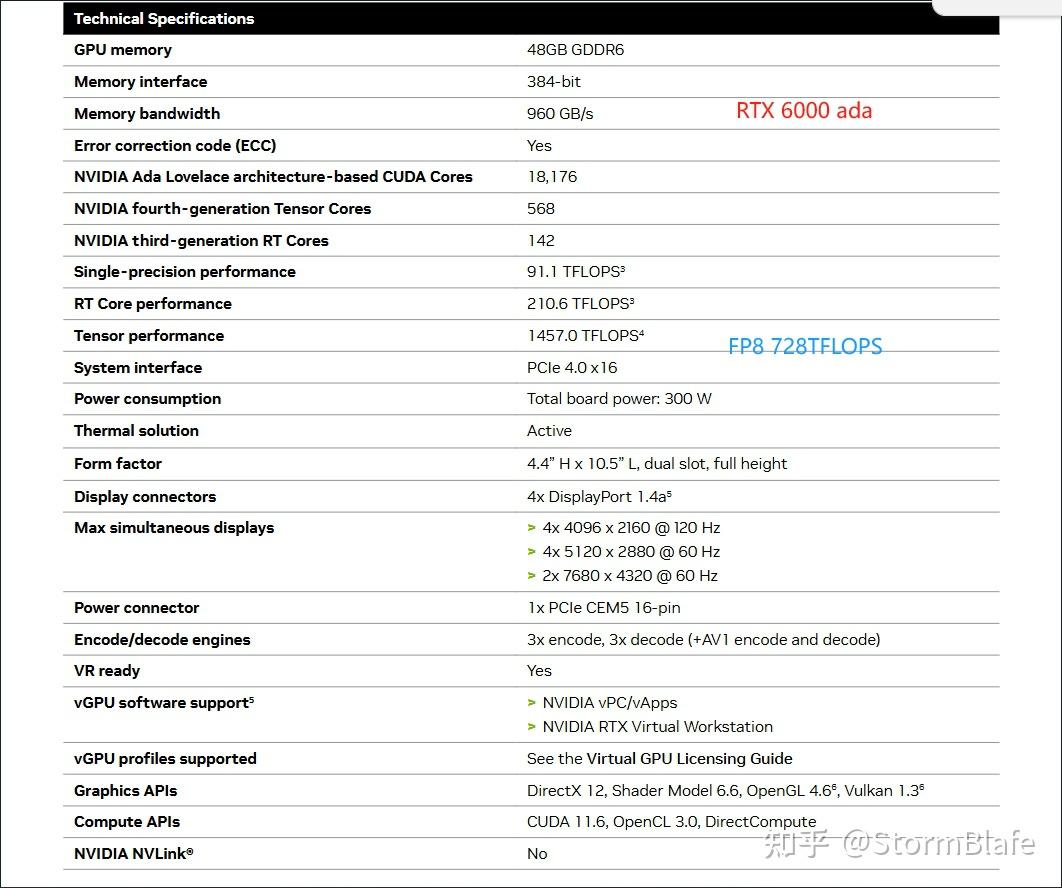The height and width of the screenshot is (888, 1062).
Task: Select the Active thermal value
Action: [549, 431]
